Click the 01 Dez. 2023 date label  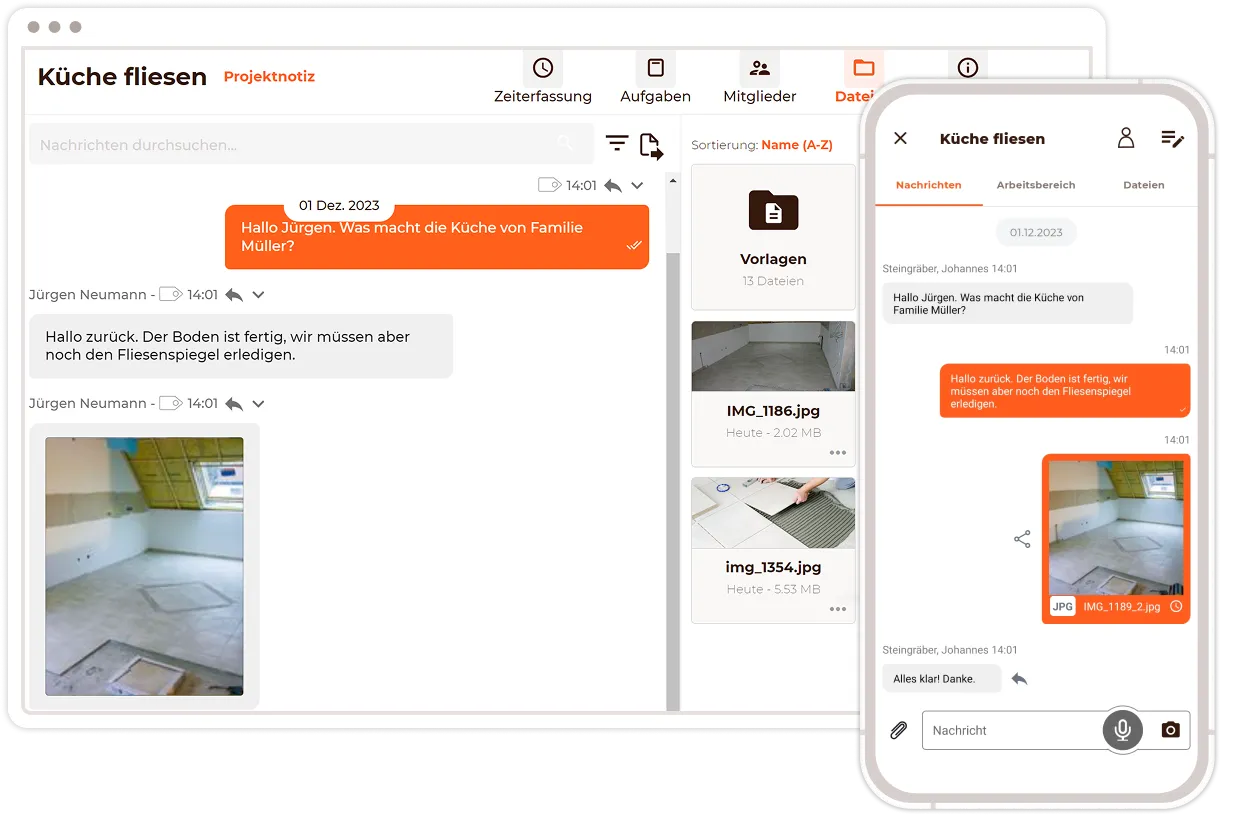pos(340,205)
